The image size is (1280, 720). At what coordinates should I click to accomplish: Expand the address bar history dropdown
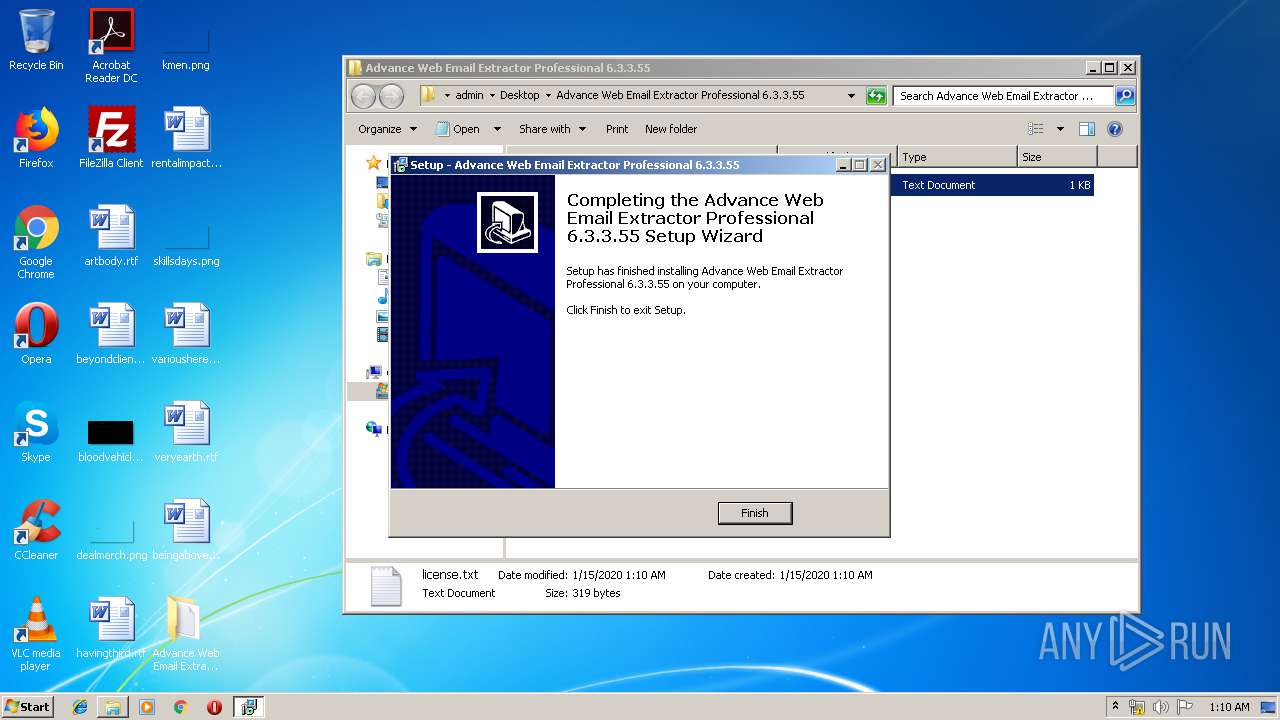pyautogui.click(x=851, y=96)
